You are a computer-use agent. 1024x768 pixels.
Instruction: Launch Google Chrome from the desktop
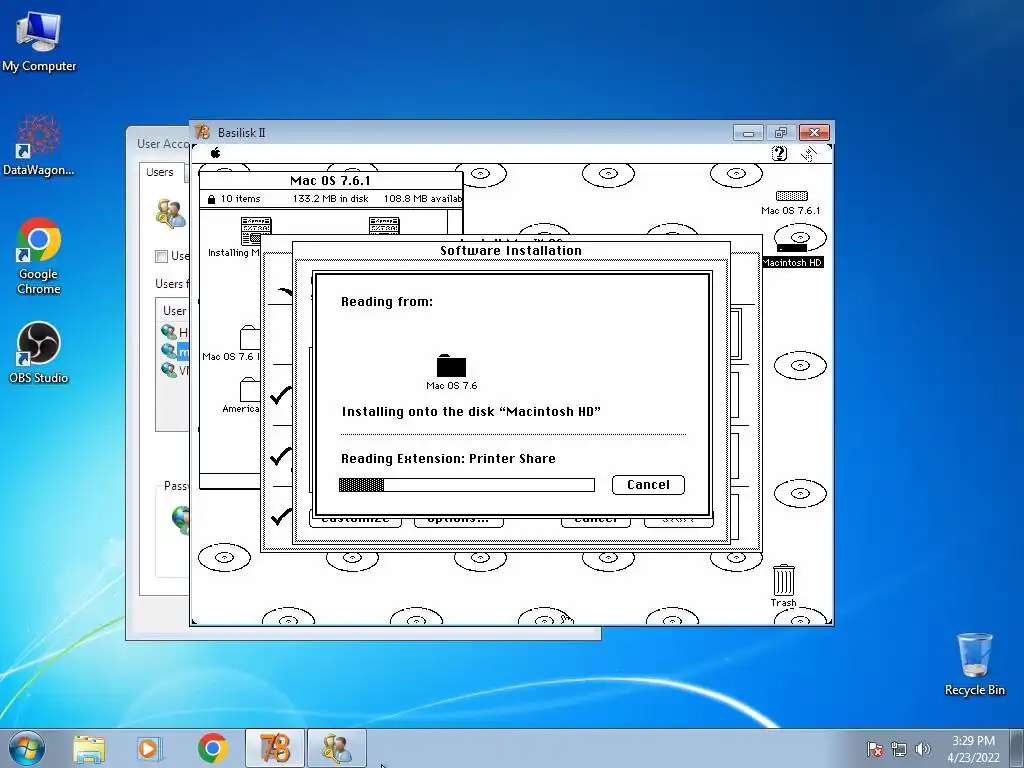(39, 256)
